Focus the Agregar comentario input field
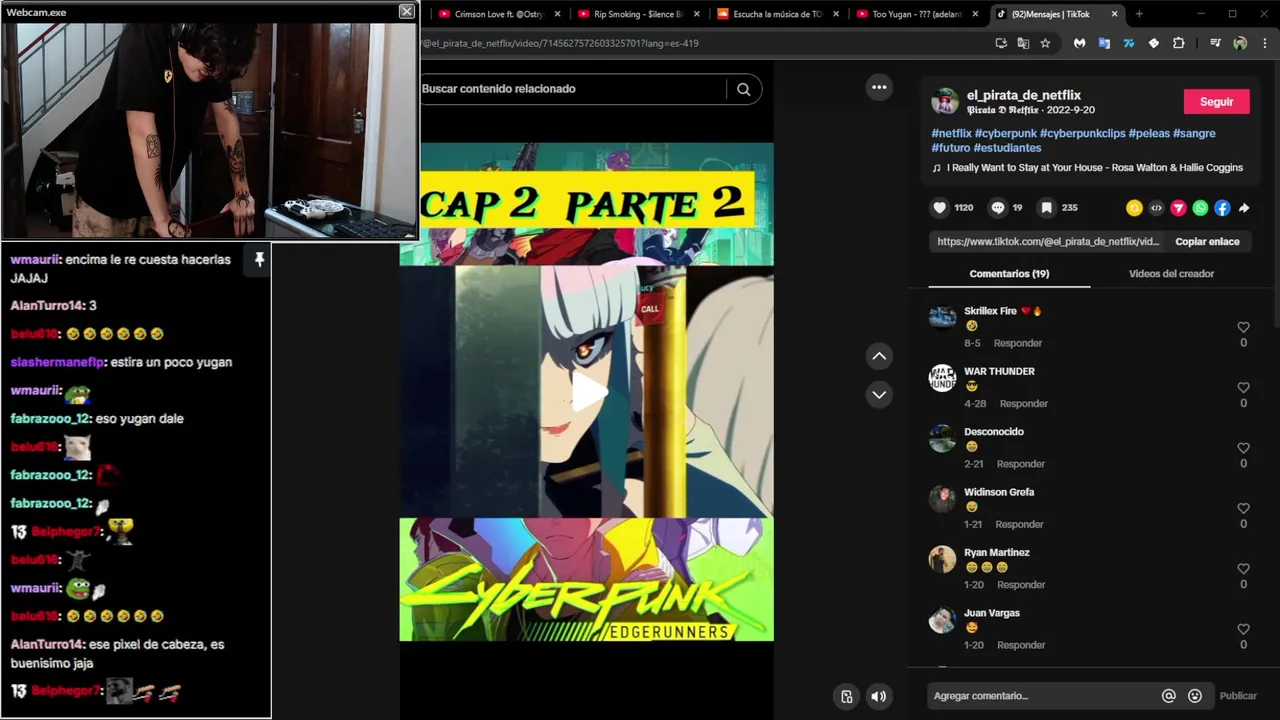 click(1040, 696)
